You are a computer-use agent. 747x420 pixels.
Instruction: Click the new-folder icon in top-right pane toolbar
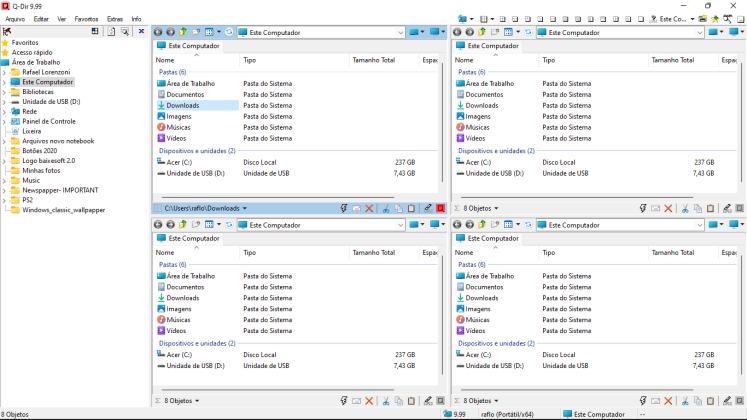(x=495, y=32)
